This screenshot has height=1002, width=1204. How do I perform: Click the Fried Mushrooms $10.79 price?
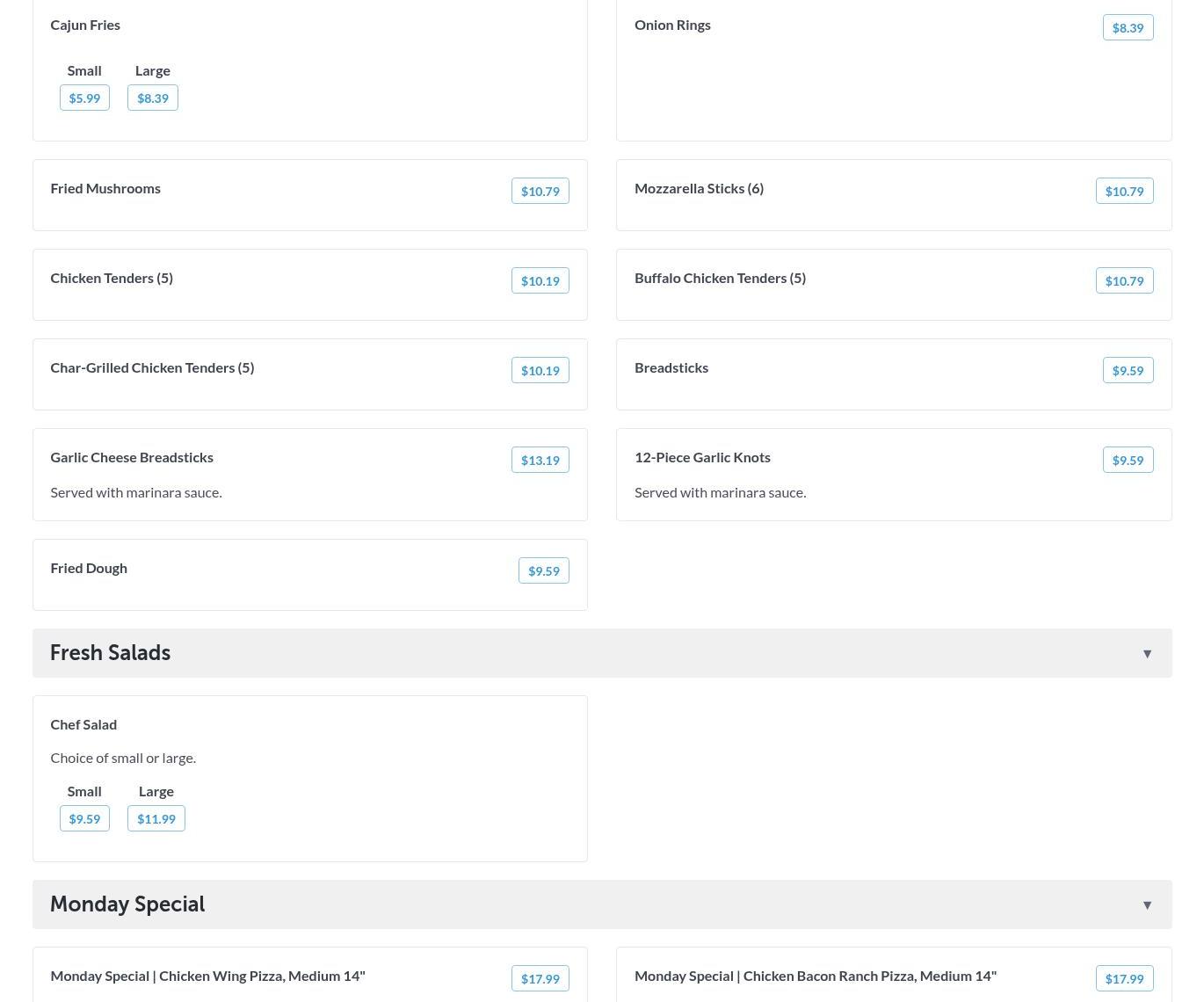(x=540, y=191)
